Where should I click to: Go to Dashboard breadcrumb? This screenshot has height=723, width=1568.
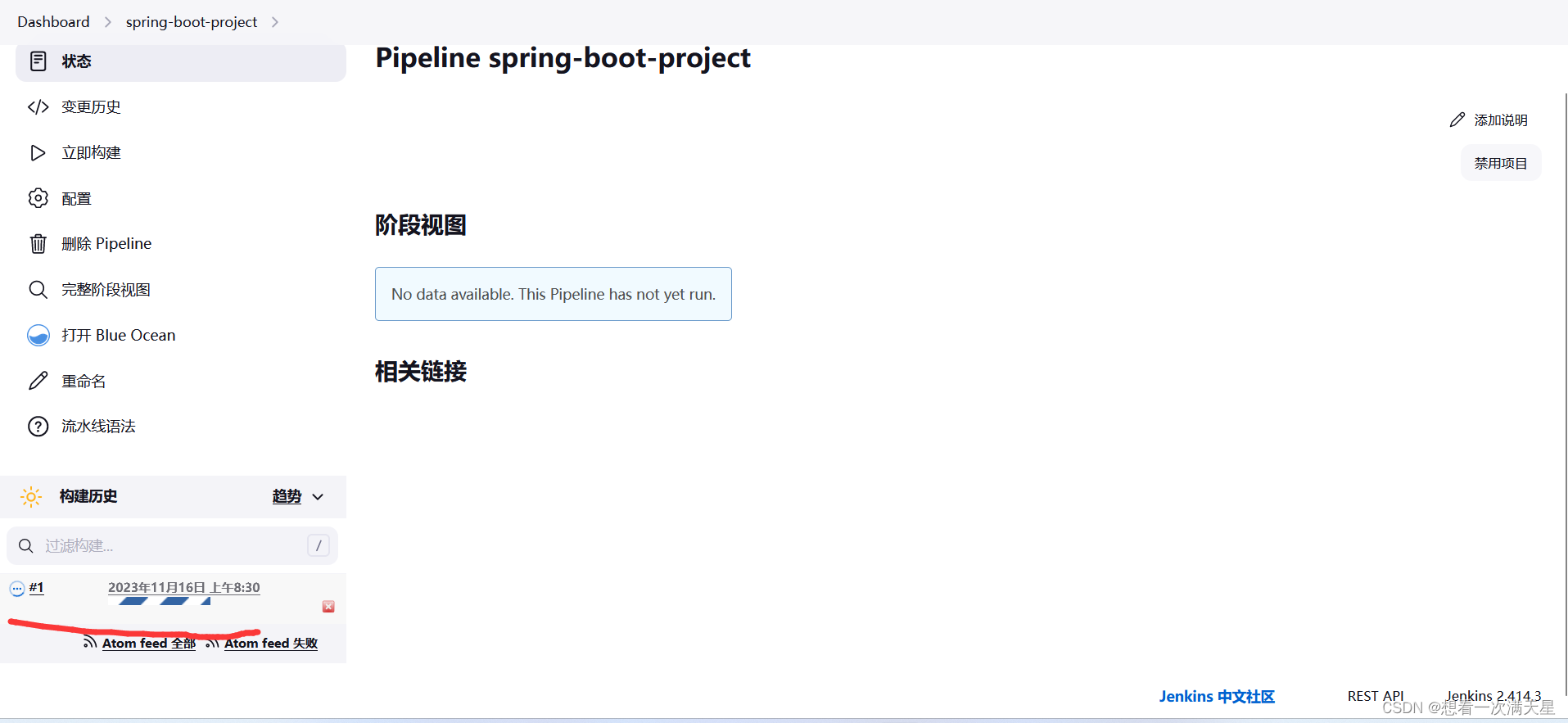click(53, 22)
